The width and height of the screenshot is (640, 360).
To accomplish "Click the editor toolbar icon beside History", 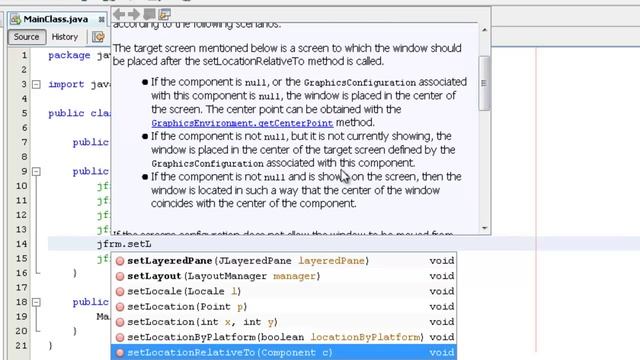I will [x=98, y=37].
